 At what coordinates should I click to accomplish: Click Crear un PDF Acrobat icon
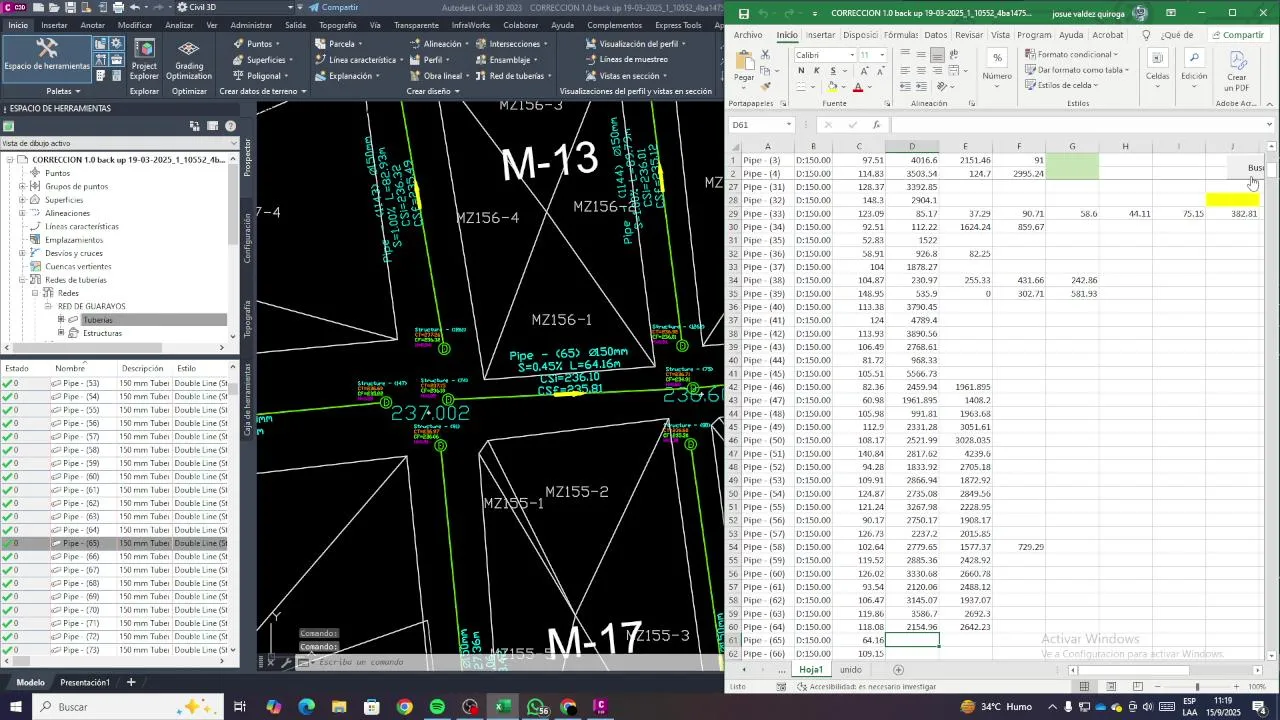pos(1237,69)
